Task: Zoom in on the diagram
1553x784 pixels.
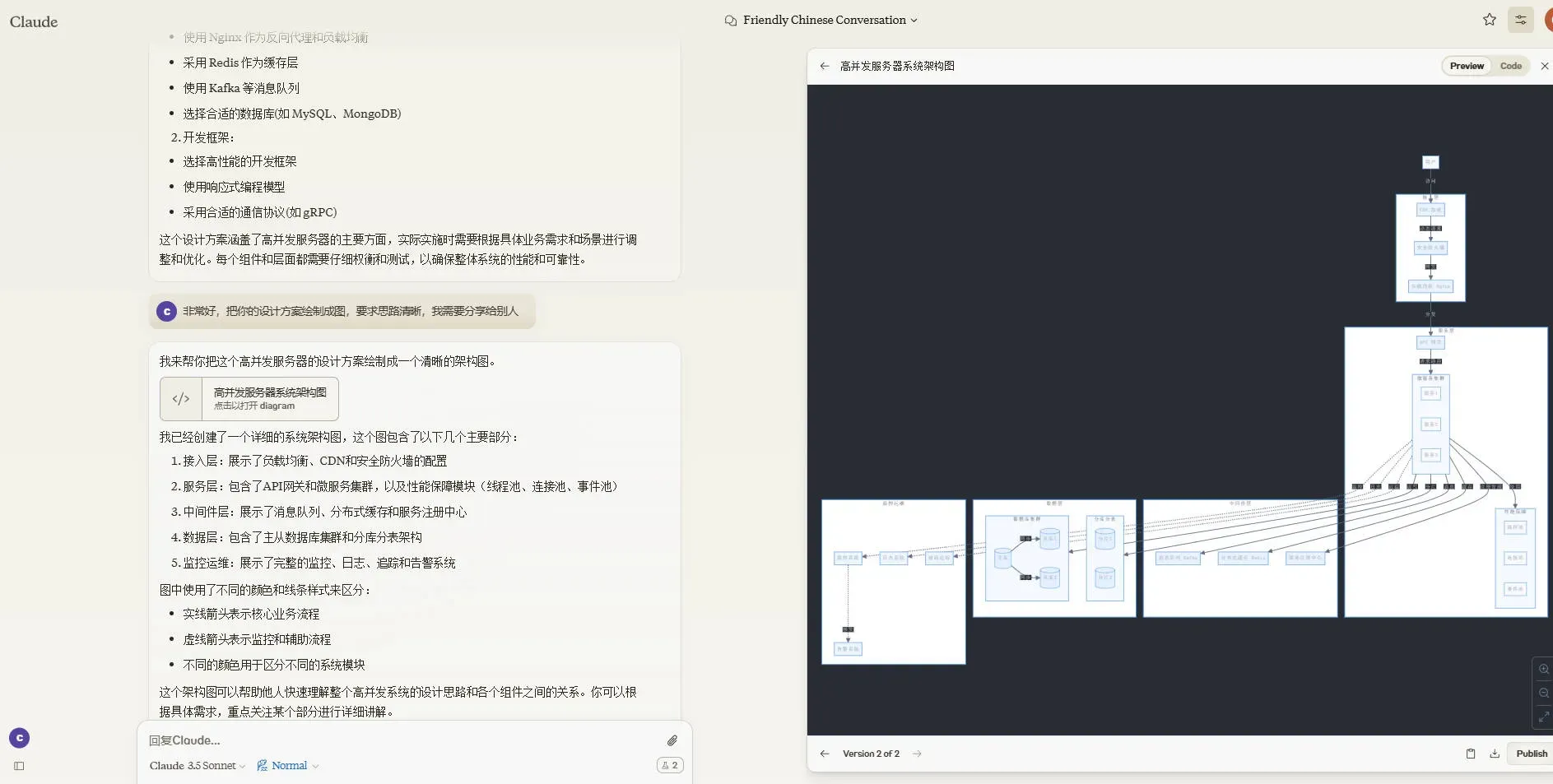Action: pos(1543,669)
